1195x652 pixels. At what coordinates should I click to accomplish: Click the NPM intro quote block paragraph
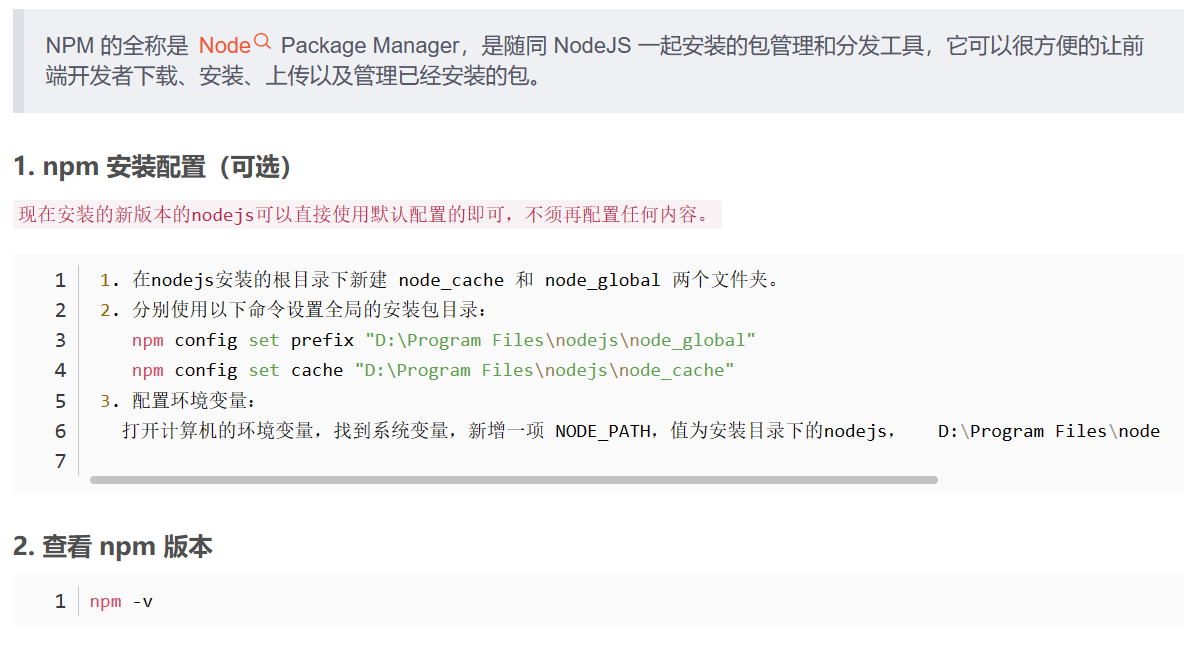pos(596,60)
